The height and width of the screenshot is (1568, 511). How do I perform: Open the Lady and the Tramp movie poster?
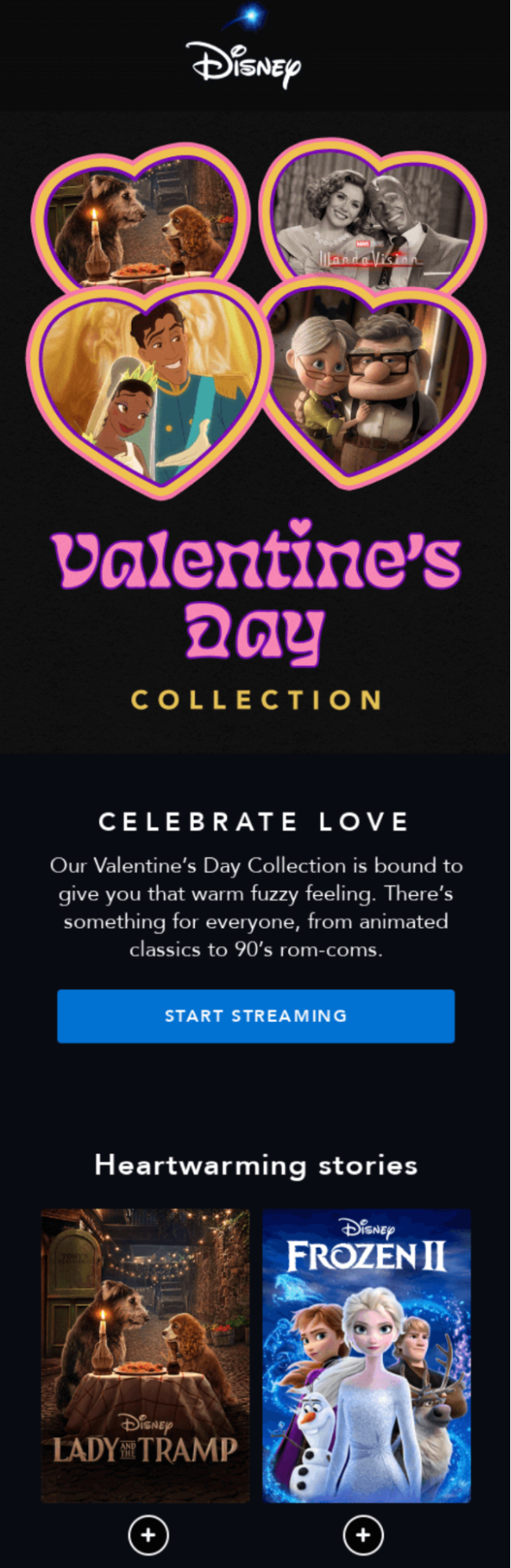coord(145,1333)
